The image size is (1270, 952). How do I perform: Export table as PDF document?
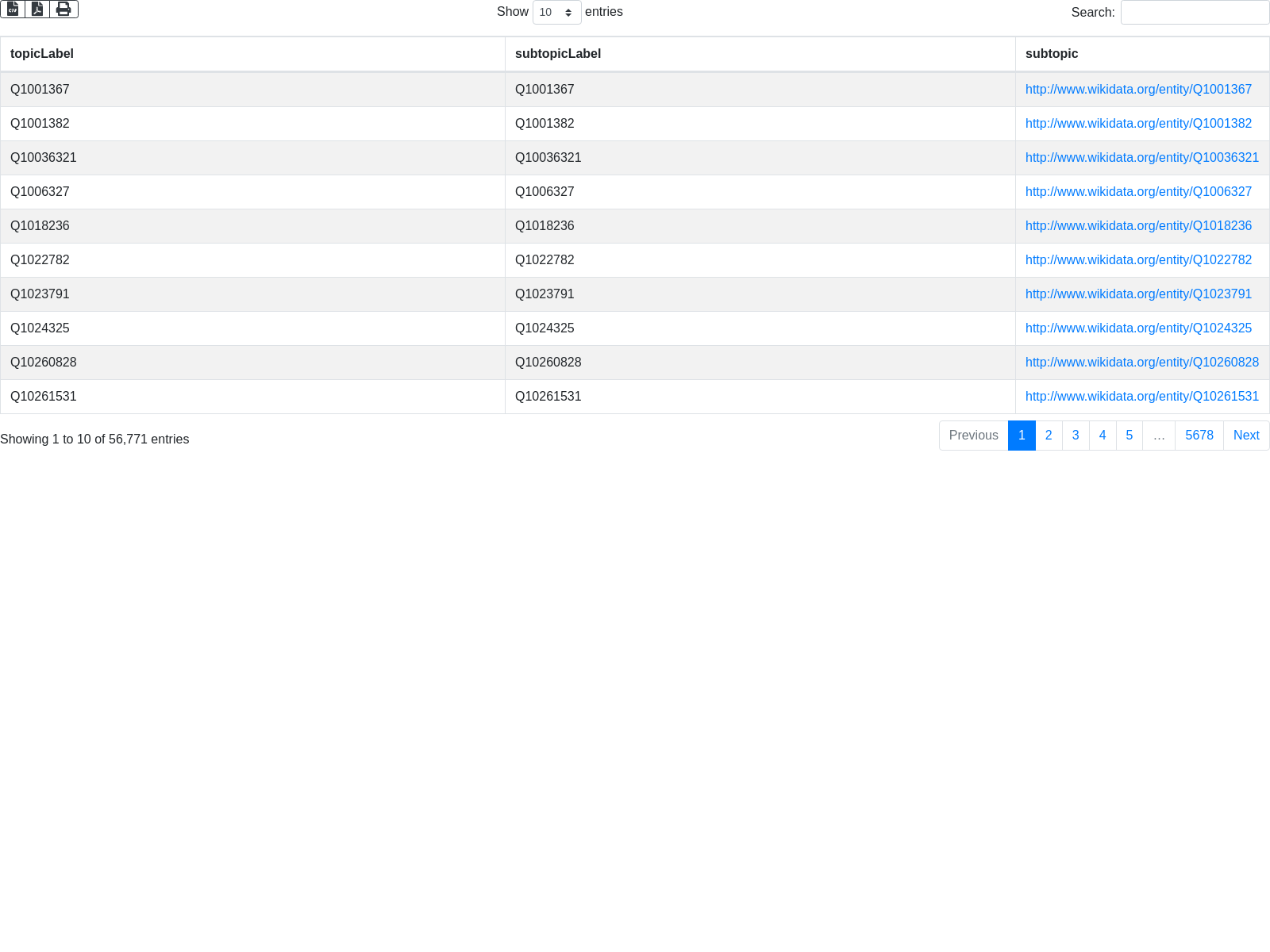[x=37, y=9]
